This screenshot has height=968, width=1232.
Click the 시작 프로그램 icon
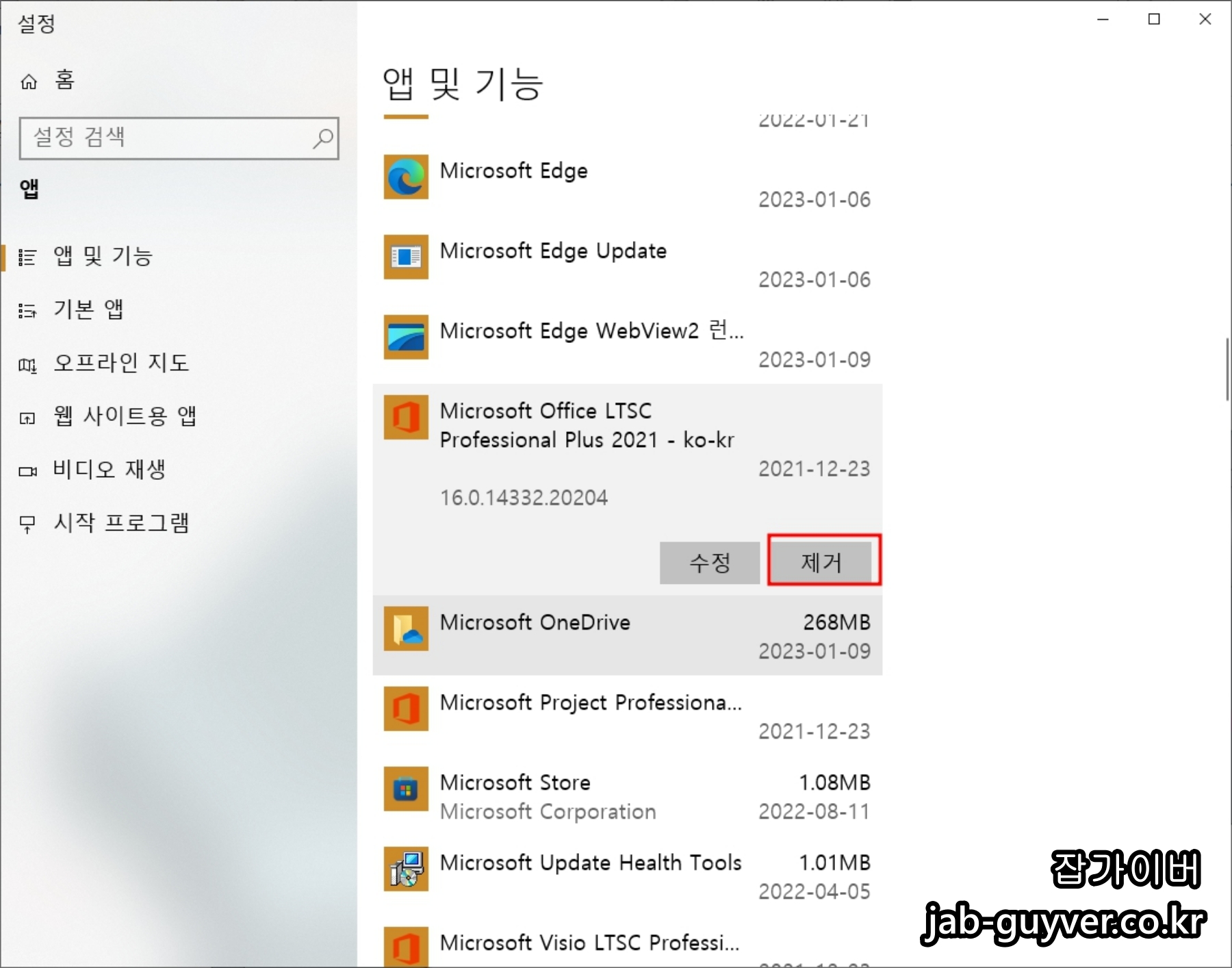(x=27, y=524)
